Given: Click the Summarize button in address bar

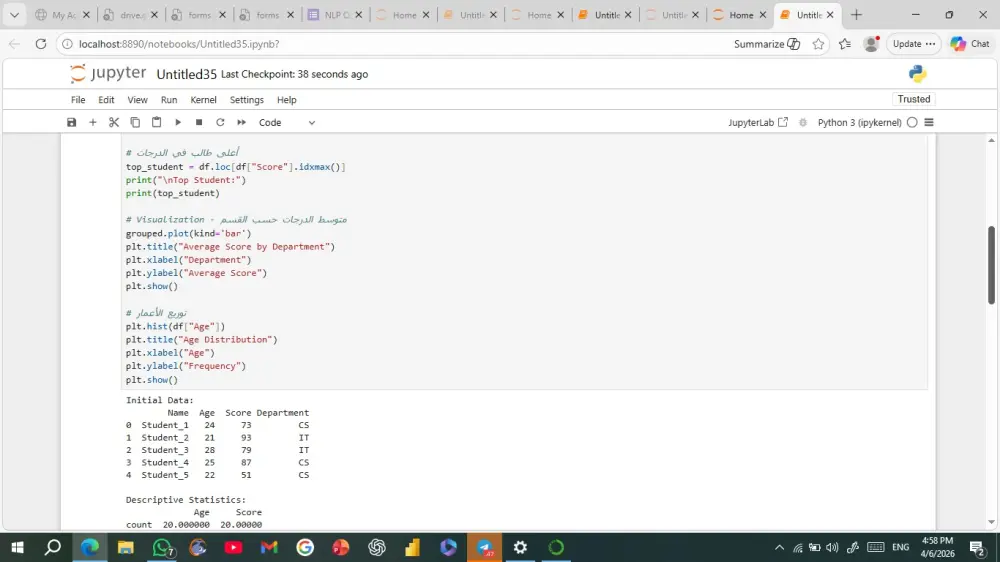Looking at the screenshot, I should 767,44.
